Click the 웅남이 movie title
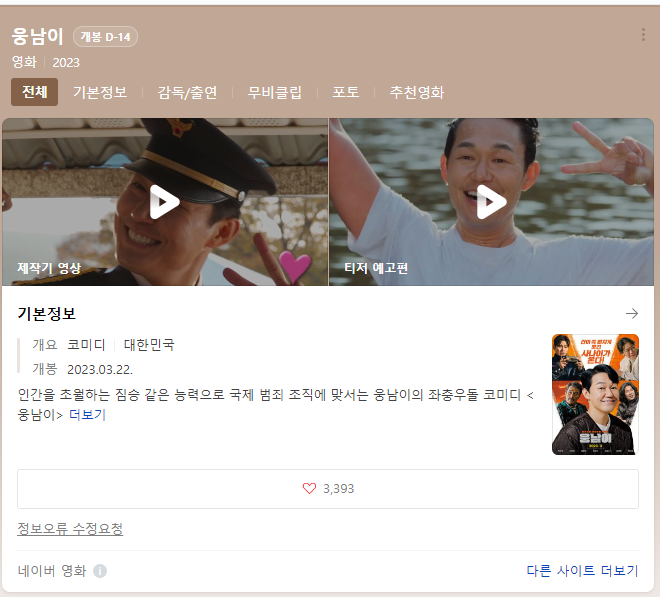 [37, 36]
